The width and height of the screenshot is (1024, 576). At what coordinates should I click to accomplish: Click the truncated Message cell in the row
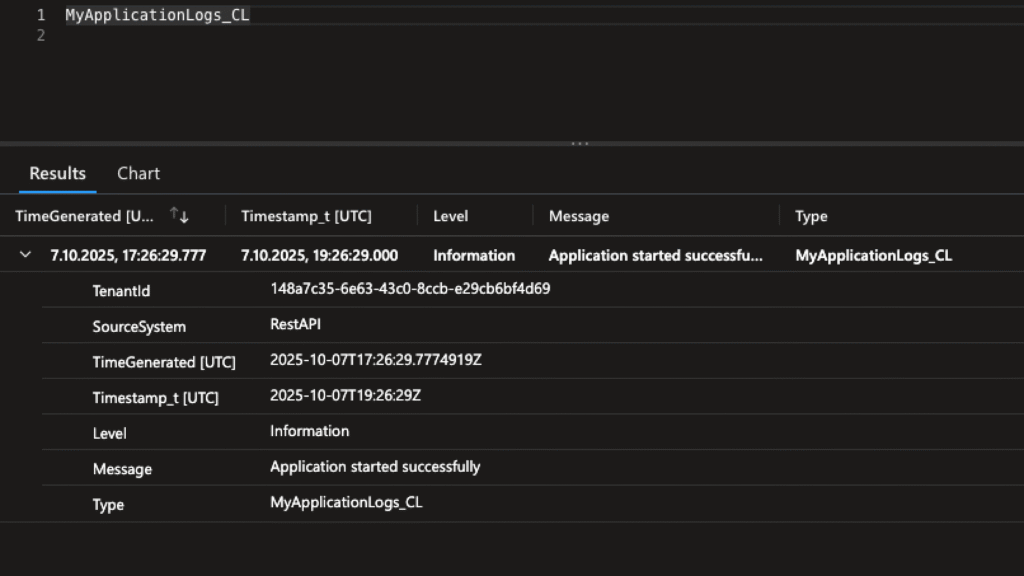coord(655,255)
